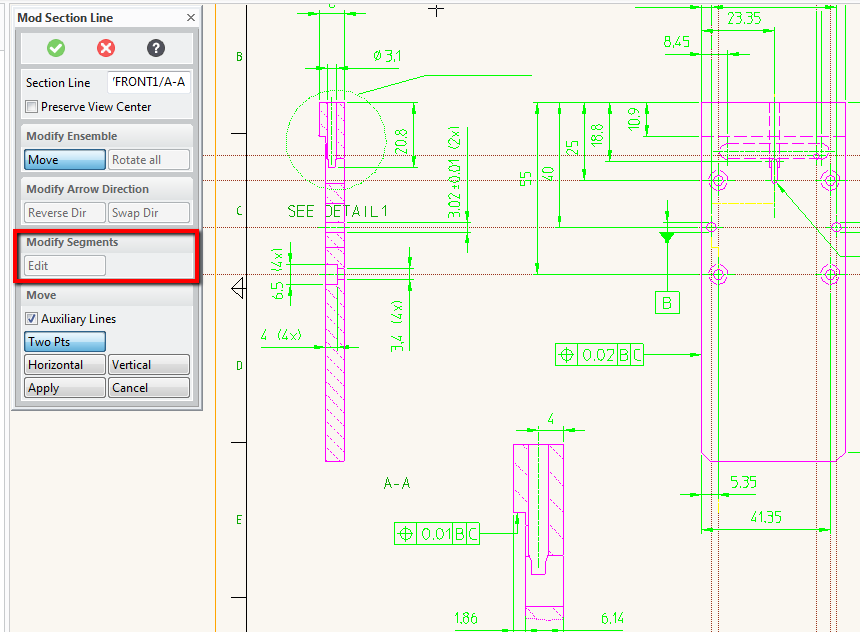Uncheck the Auxiliary Lines checkbox
This screenshot has height=632, width=860.
click(32, 319)
